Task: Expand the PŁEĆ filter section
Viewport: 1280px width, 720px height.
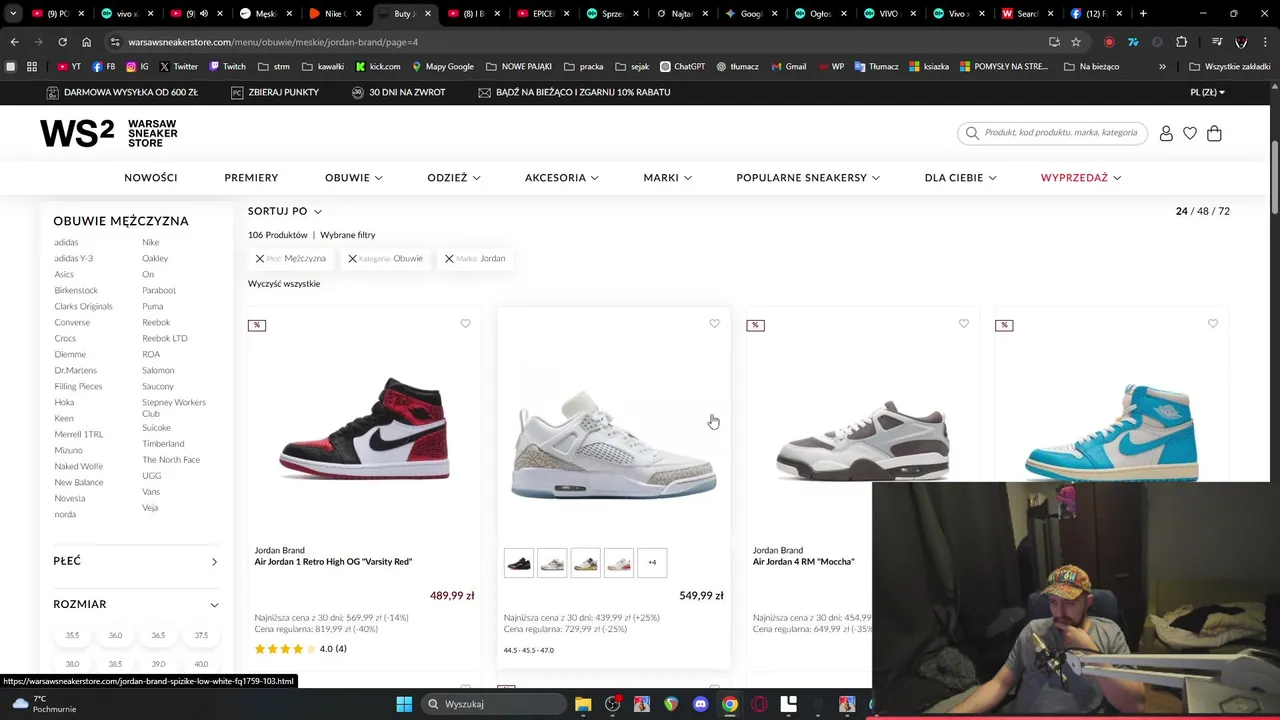Action: pyautogui.click(x=135, y=561)
